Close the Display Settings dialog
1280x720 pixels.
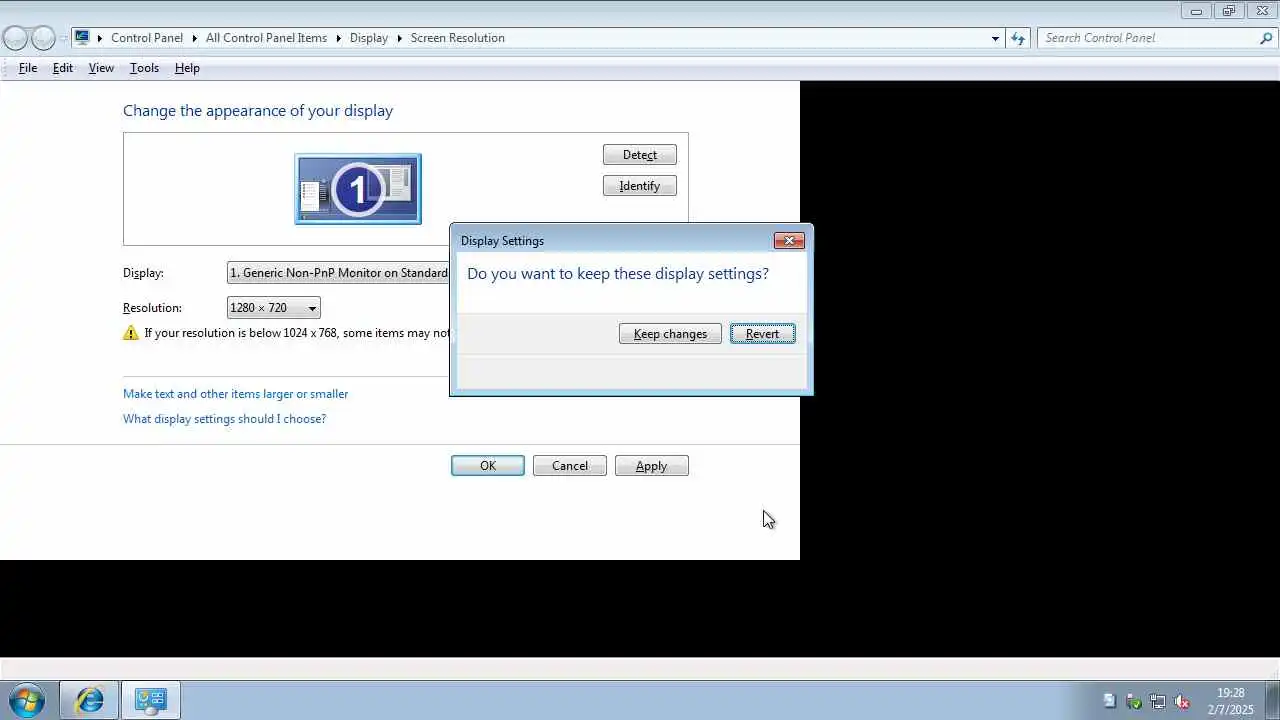(789, 240)
